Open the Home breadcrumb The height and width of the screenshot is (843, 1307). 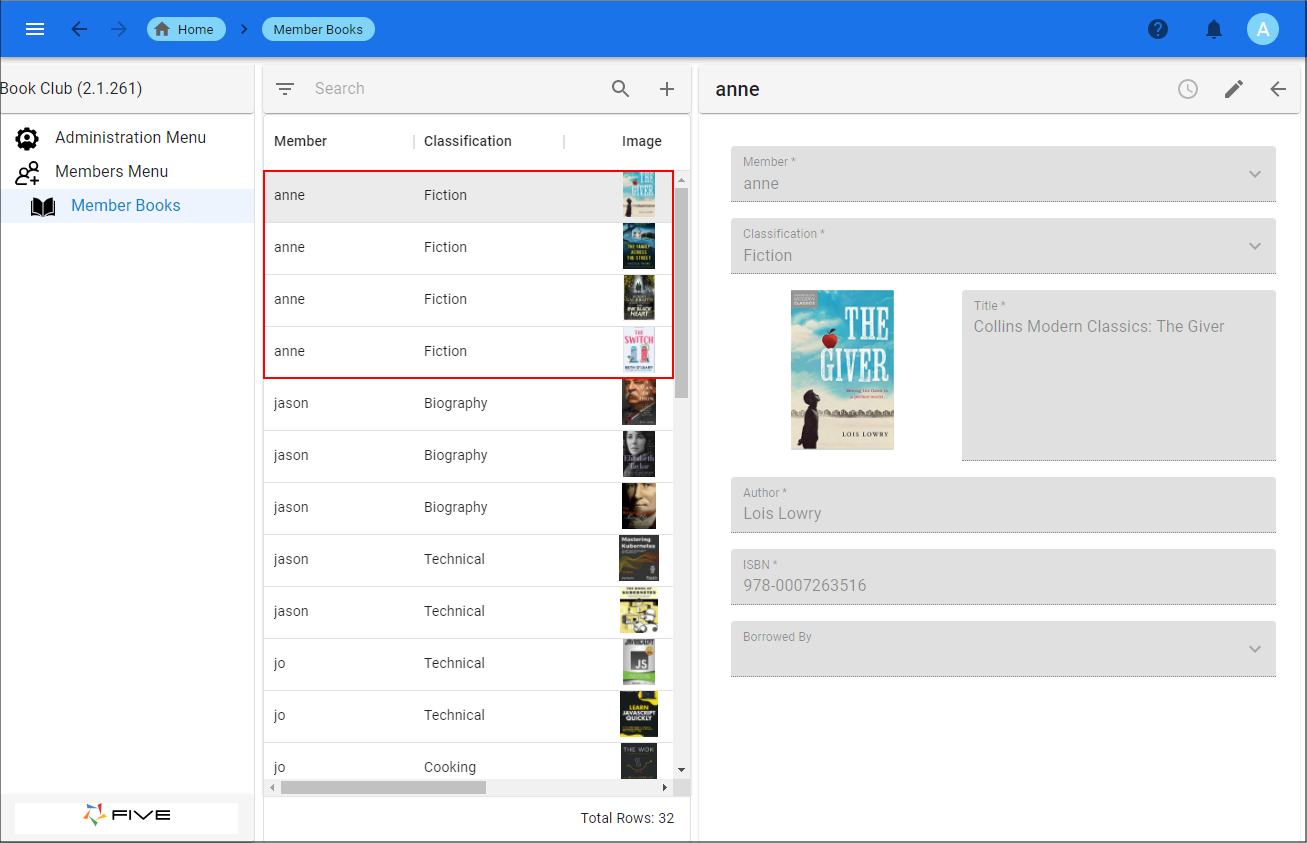186,29
